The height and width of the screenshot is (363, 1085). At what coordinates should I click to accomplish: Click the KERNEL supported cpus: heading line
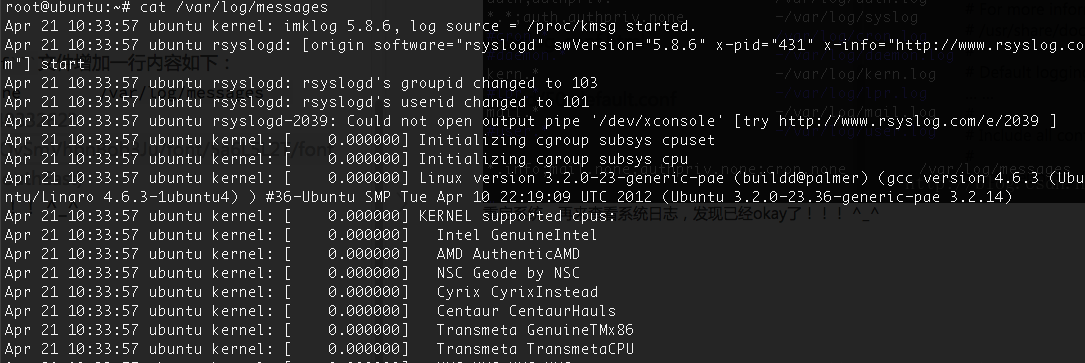tap(517, 216)
